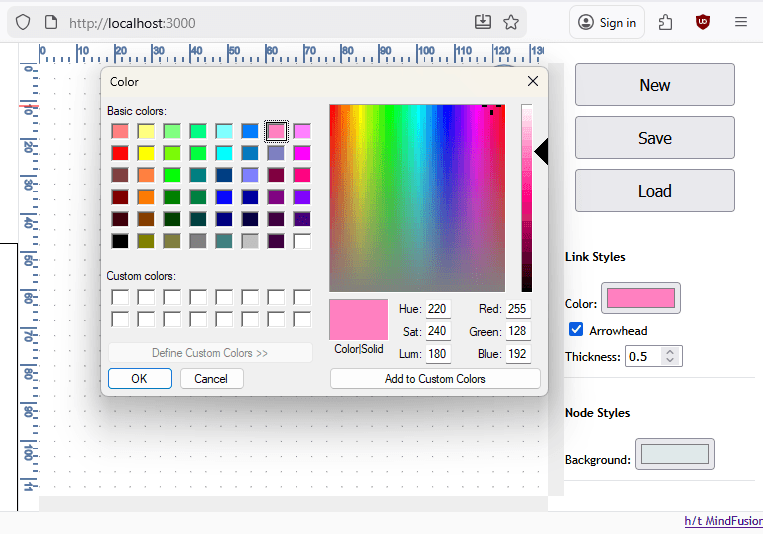Select the first empty custom color slot
The image size is (763, 534).
(120, 297)
